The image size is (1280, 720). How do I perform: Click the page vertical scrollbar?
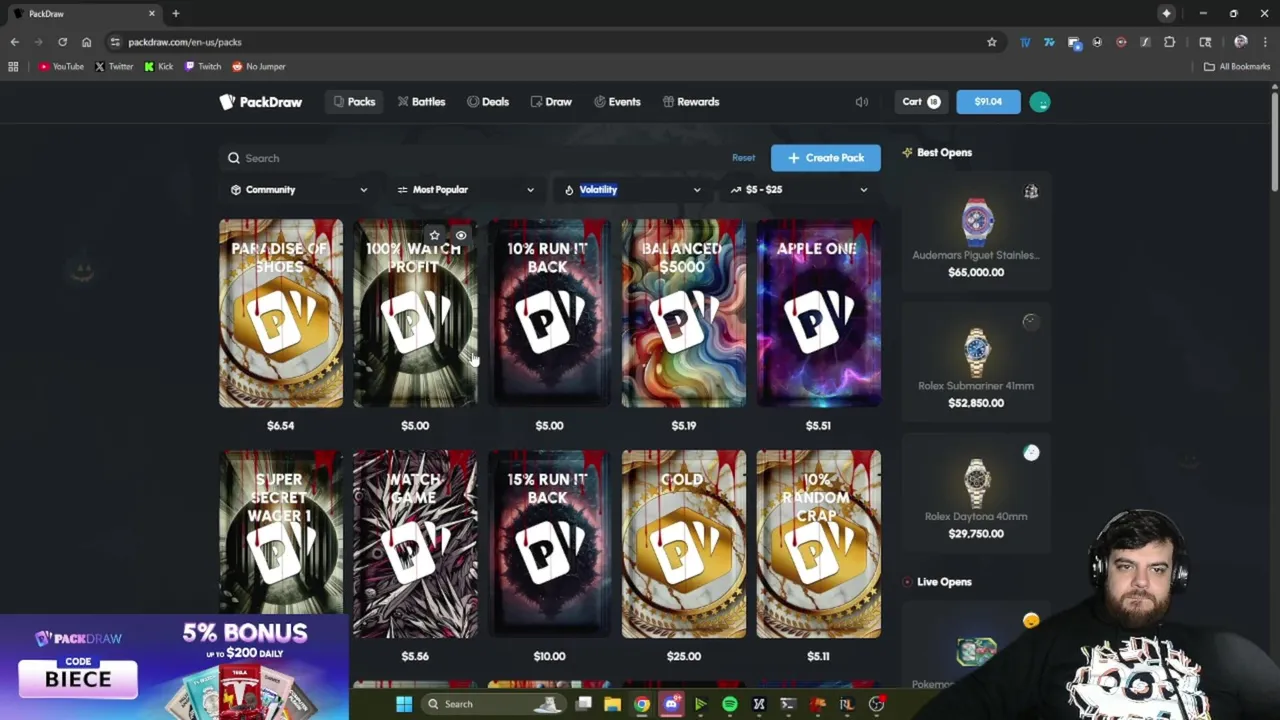point(1274,140)
